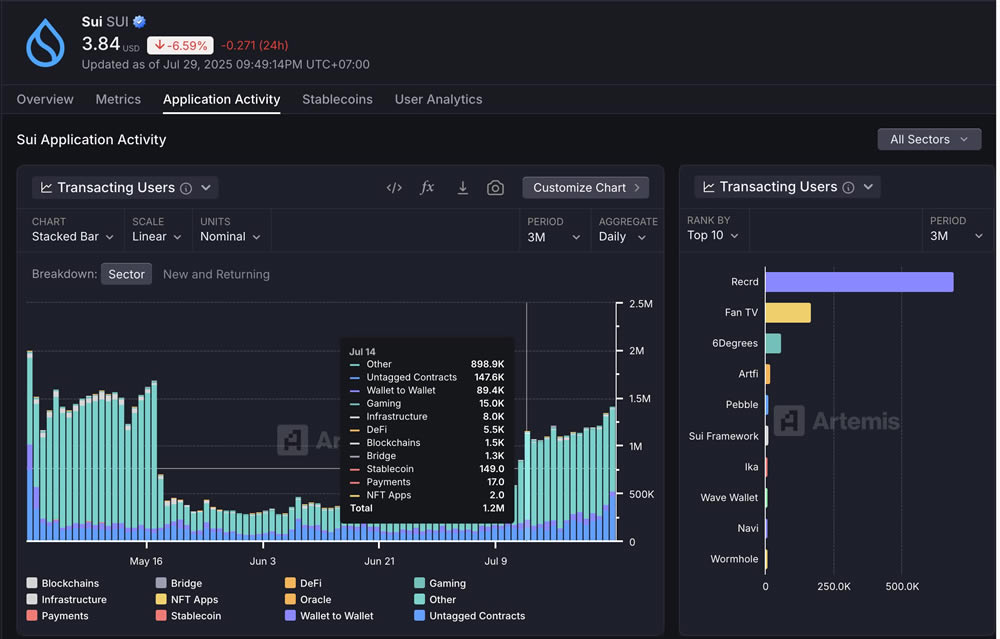Open the formula fx tool
The image size is (1000, 639).
point(427,188)
